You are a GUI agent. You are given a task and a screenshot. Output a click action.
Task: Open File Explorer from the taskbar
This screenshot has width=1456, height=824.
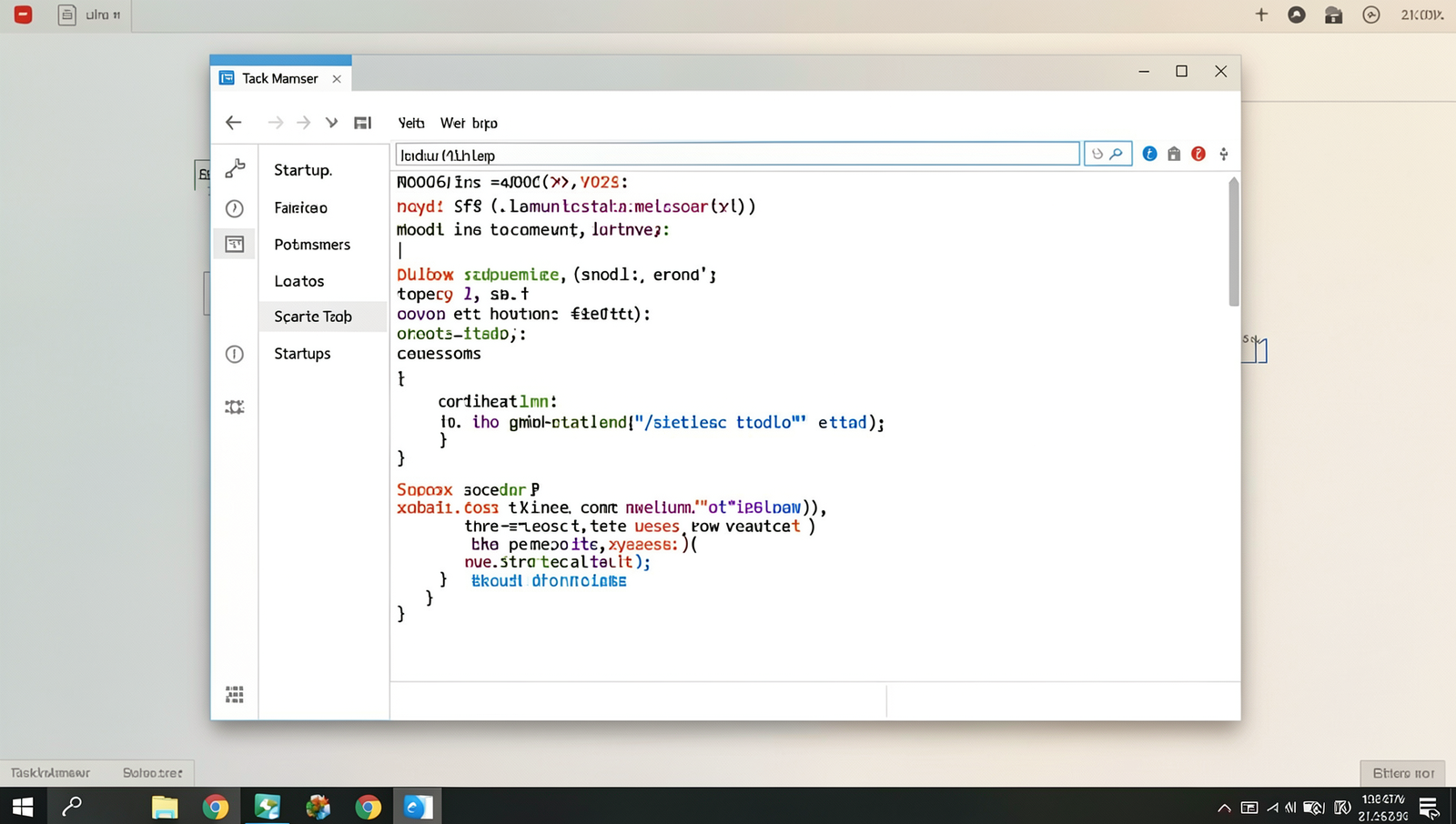pyautogui.click(x=165, y=807)
